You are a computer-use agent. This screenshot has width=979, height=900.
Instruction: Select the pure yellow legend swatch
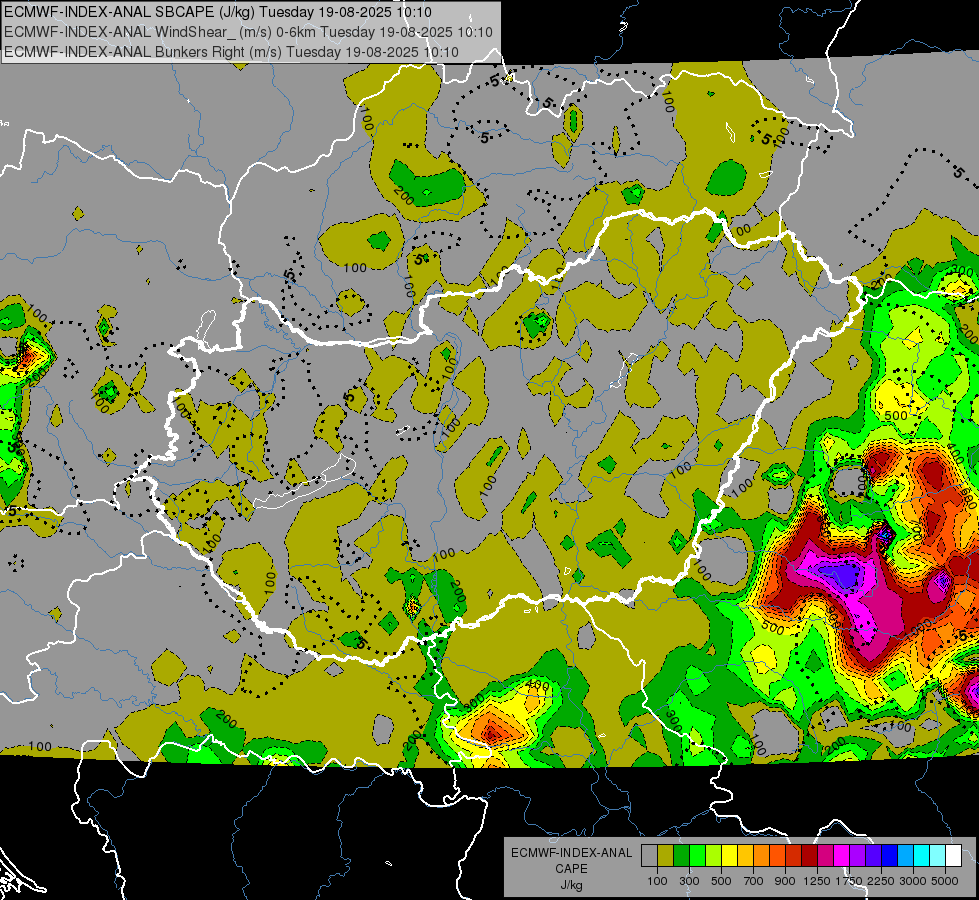pyautogui.click(x=729, y=856)
